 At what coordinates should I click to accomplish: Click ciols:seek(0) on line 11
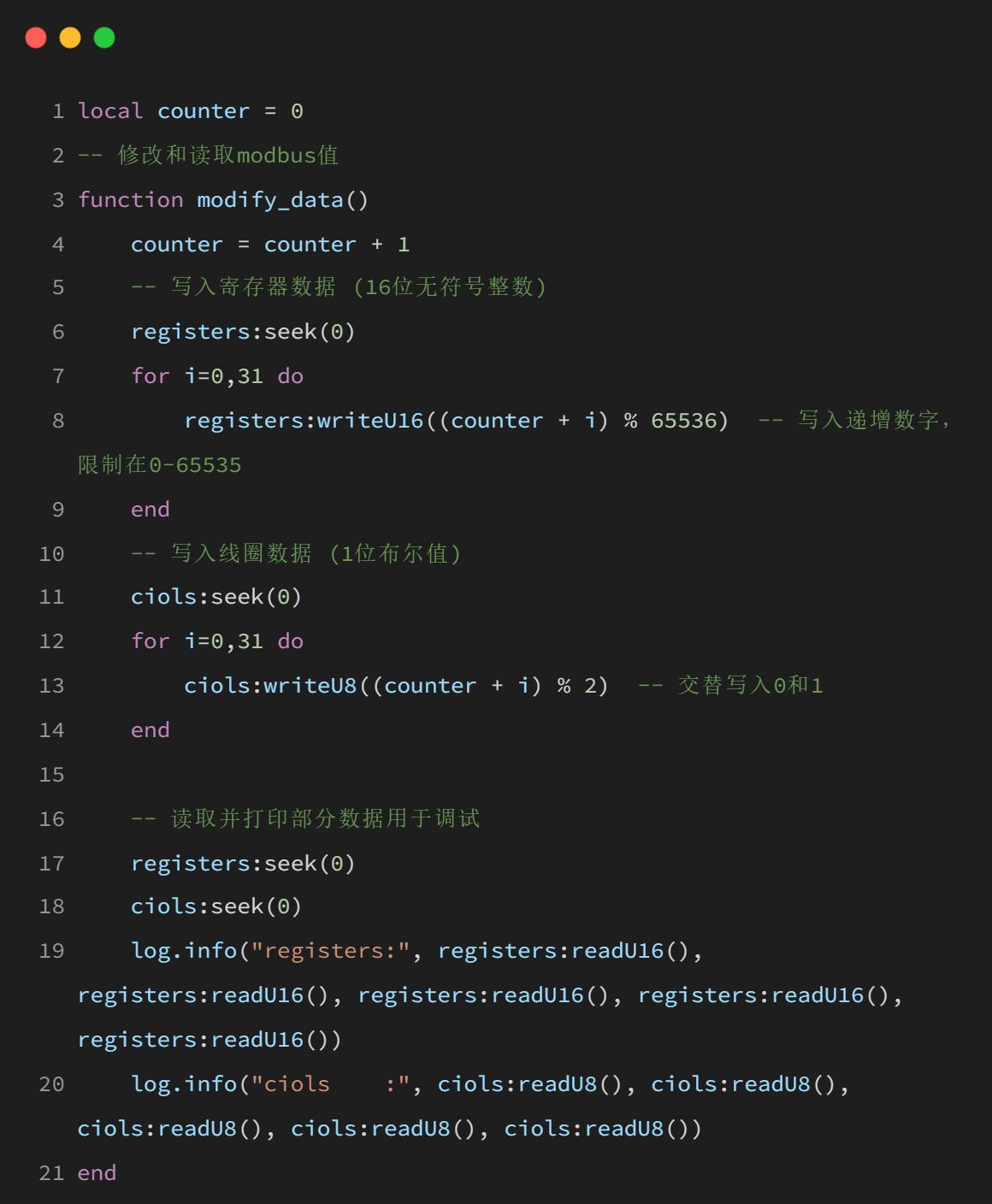[x=216, y=597]
